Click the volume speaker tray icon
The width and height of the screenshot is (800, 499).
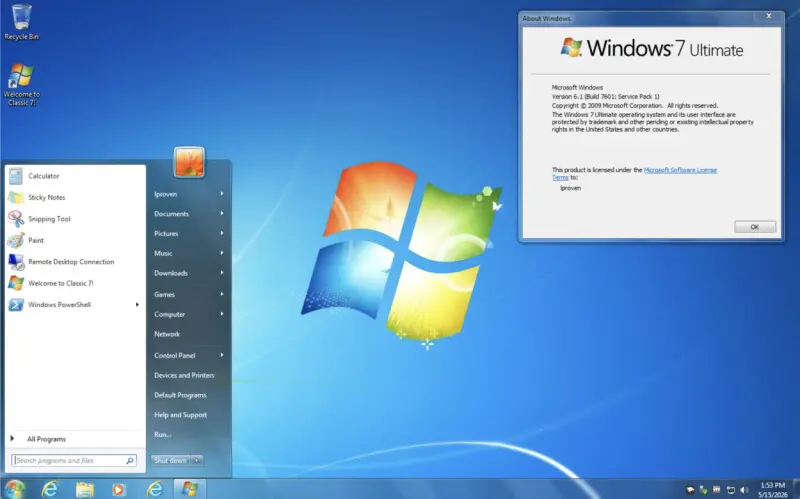pos(743,490)
